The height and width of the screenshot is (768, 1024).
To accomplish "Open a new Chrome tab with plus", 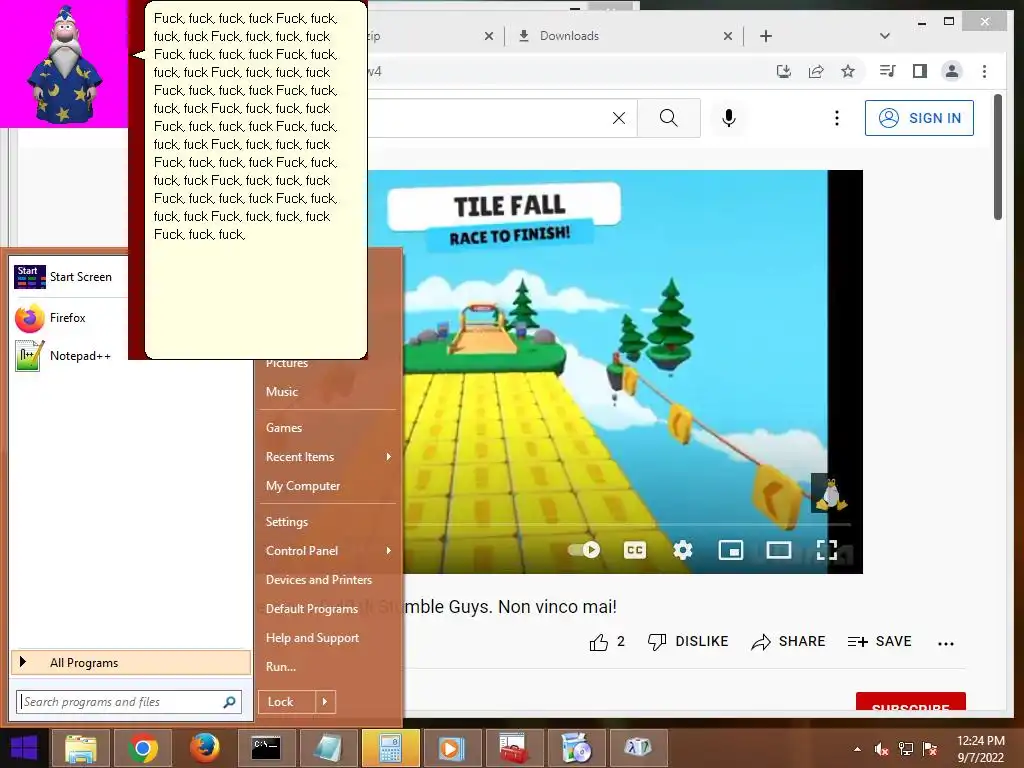I will 766,36.
